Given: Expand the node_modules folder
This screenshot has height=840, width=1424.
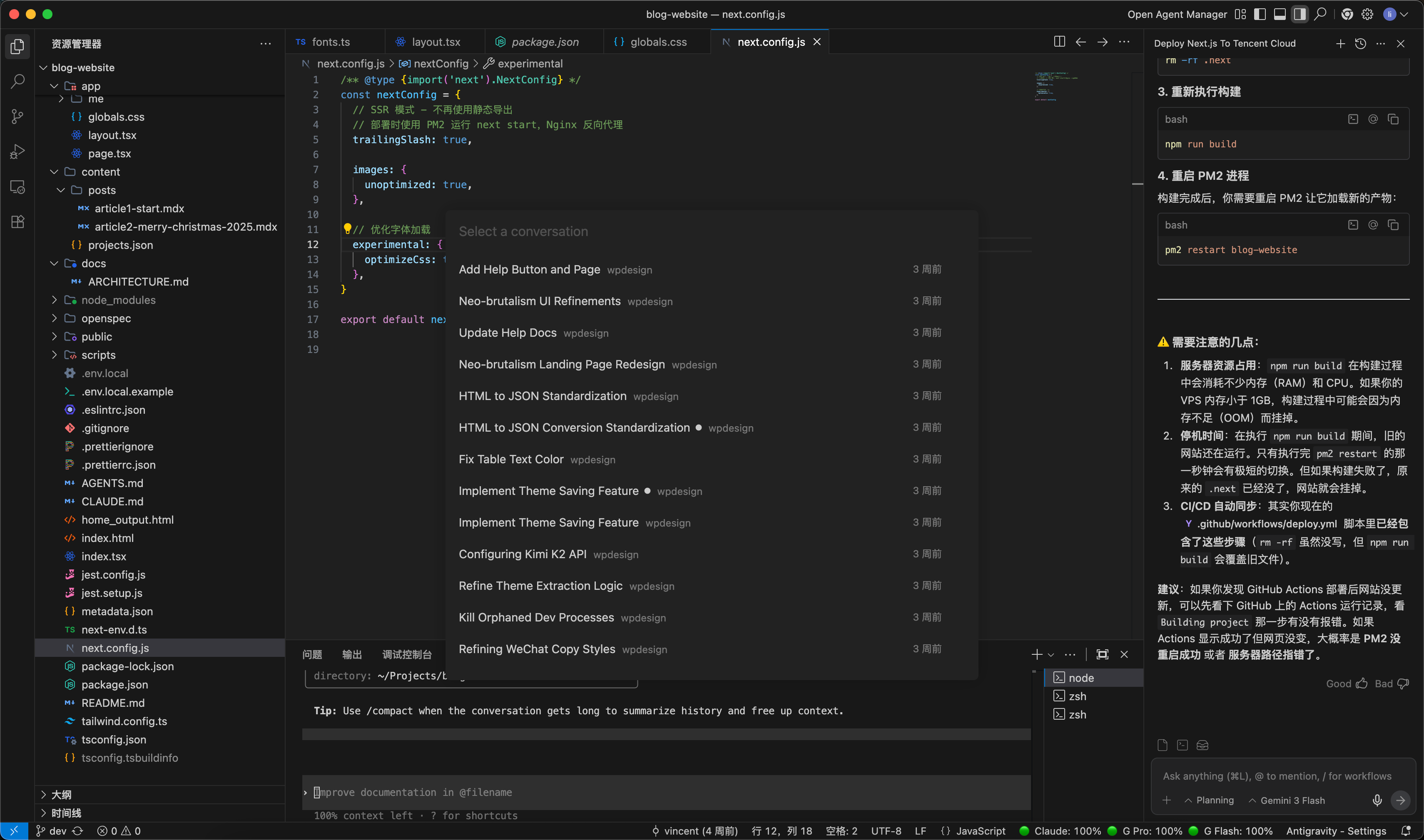Looking at the screenshot, I should (55, 300).
